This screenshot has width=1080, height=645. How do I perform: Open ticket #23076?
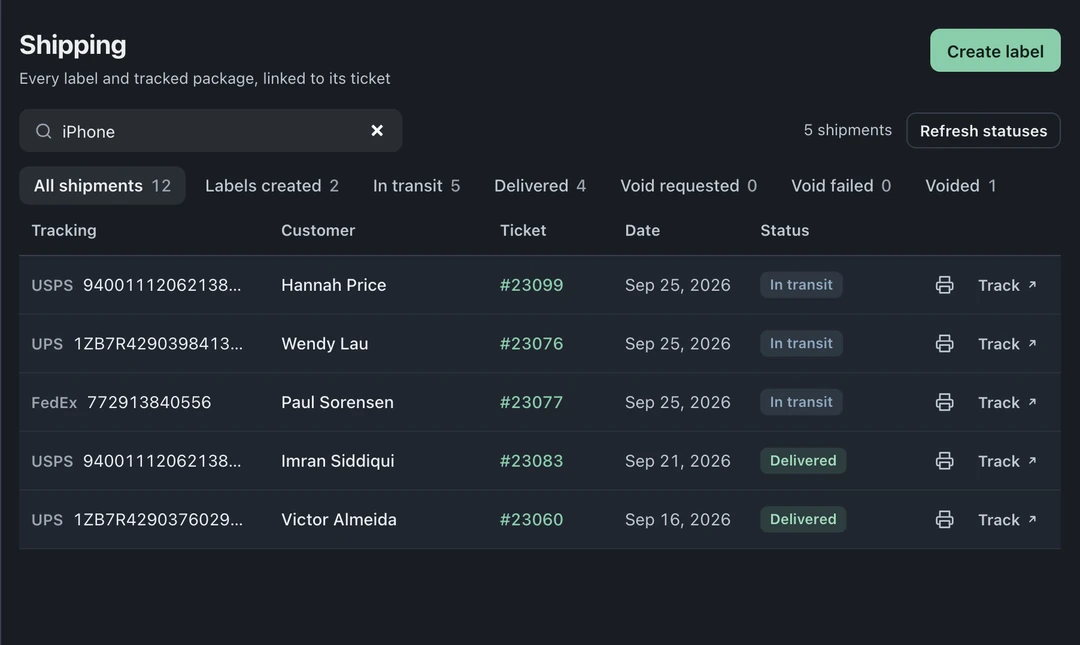531,344
